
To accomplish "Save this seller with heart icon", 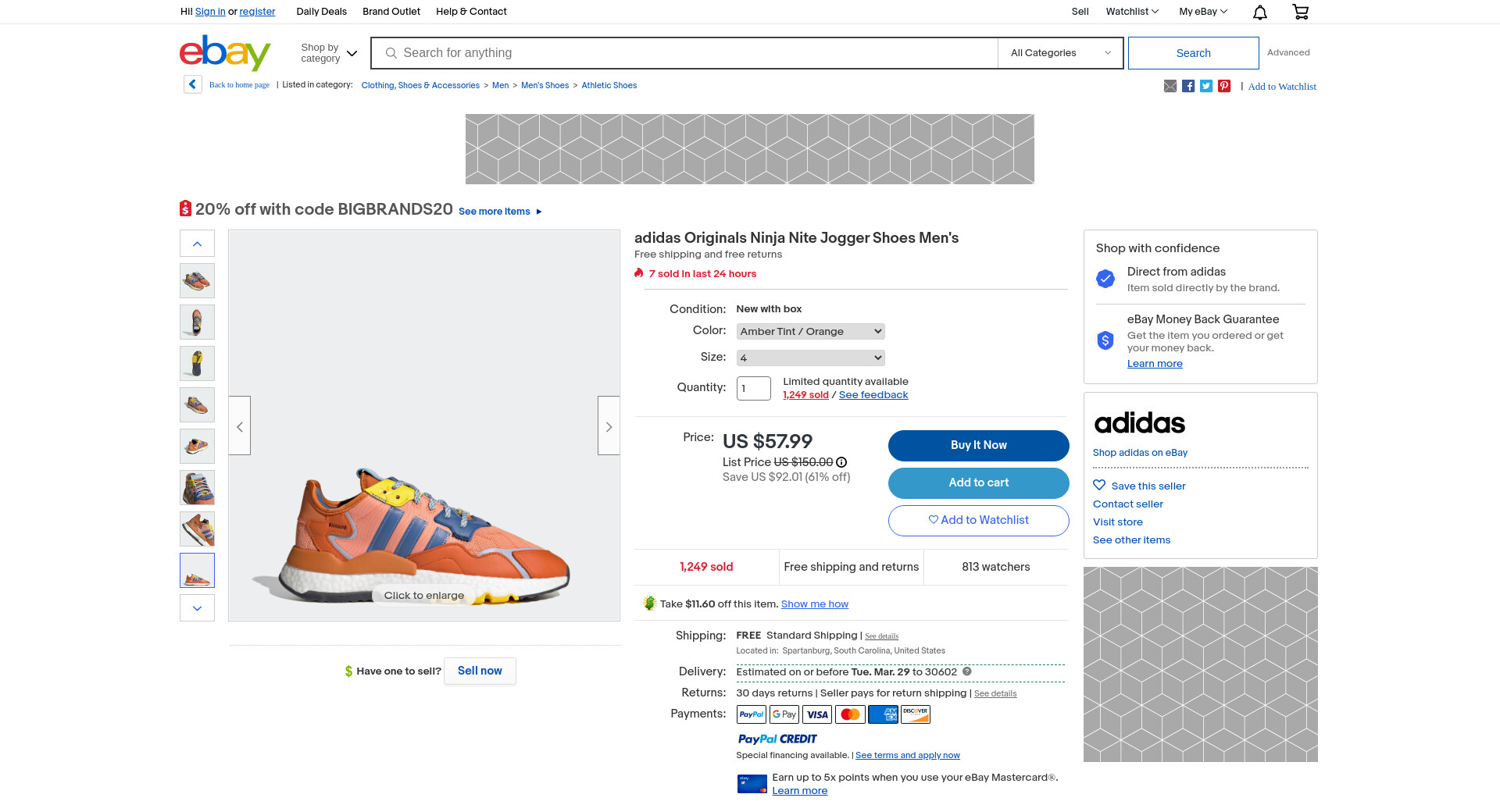I will (x=1099, y=485).
